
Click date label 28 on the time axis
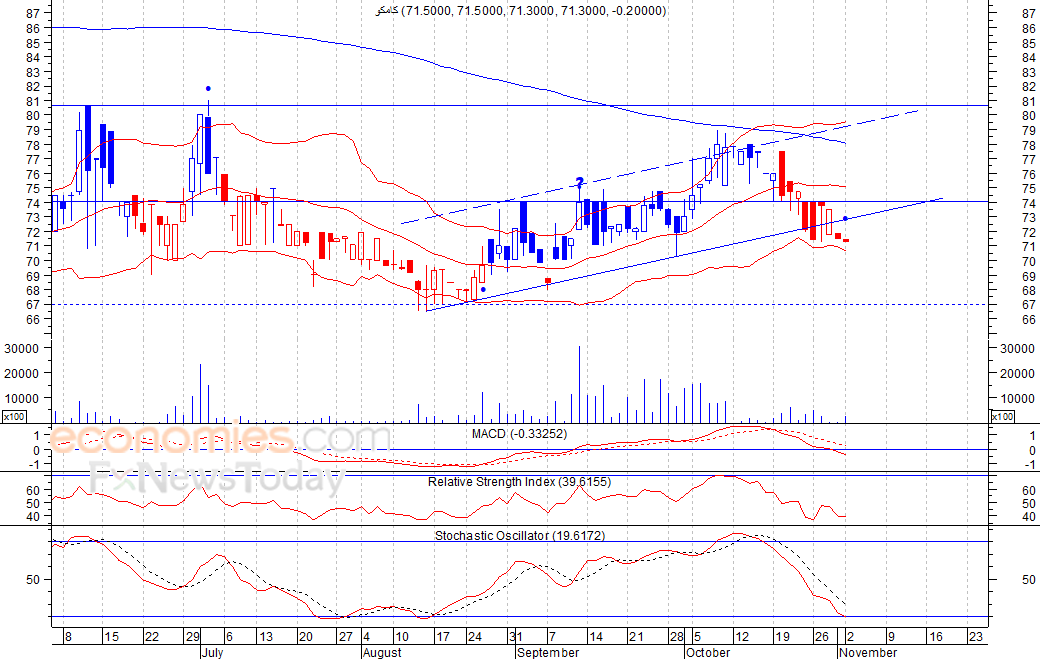pyautogui.click(x=677, y=636)
